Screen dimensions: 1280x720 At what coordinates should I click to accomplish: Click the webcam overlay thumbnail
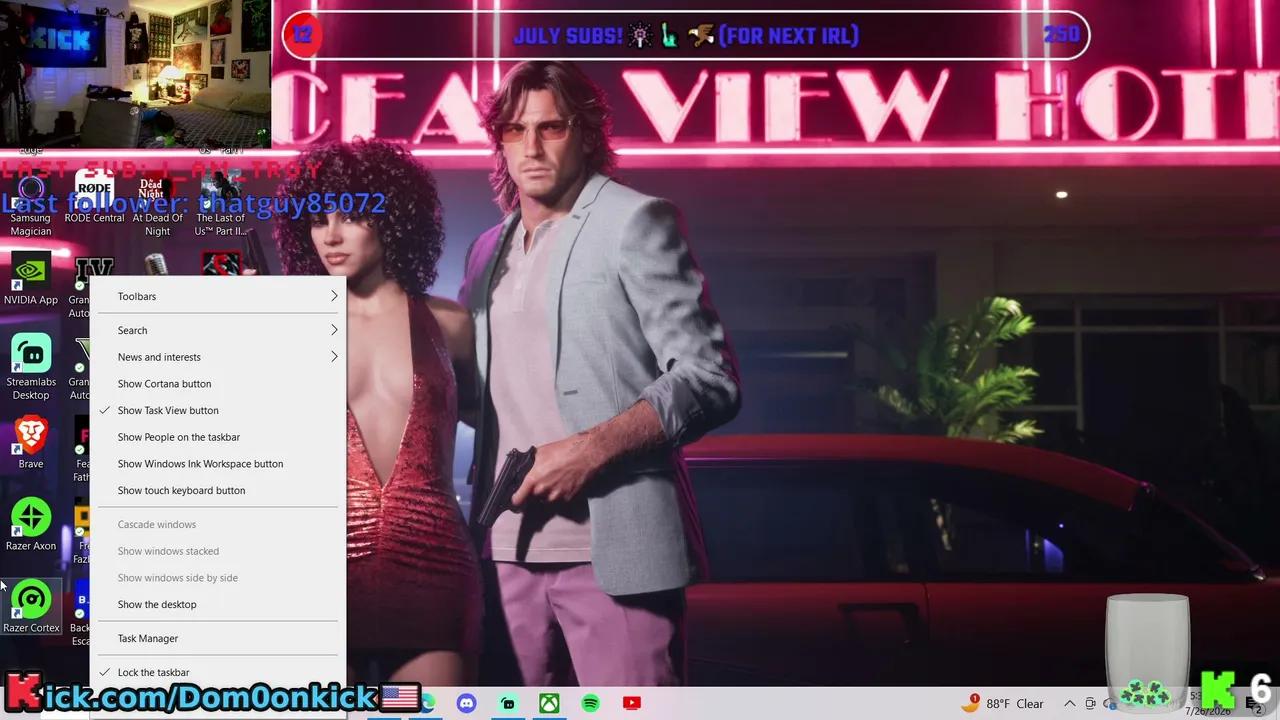pos(135,74)
